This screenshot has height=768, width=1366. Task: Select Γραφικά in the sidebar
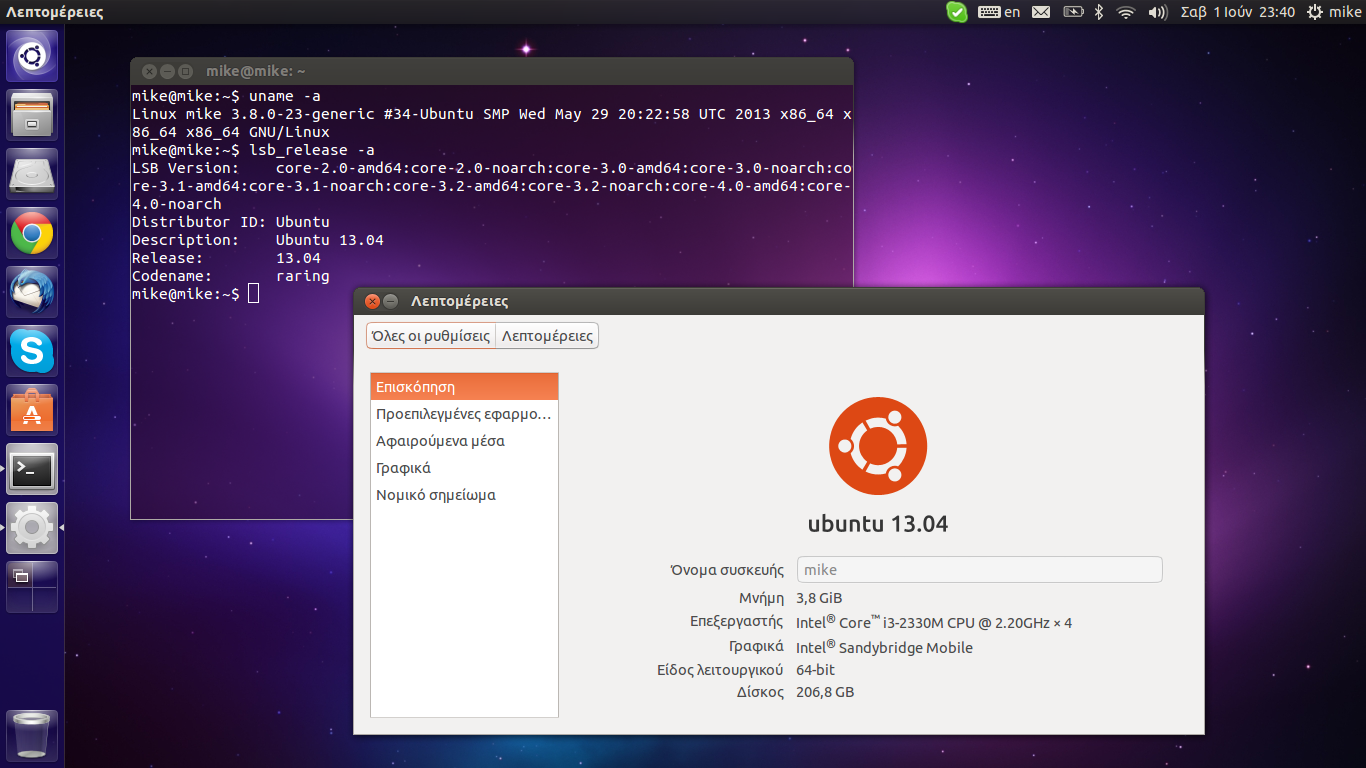click(x=464, y=468)
